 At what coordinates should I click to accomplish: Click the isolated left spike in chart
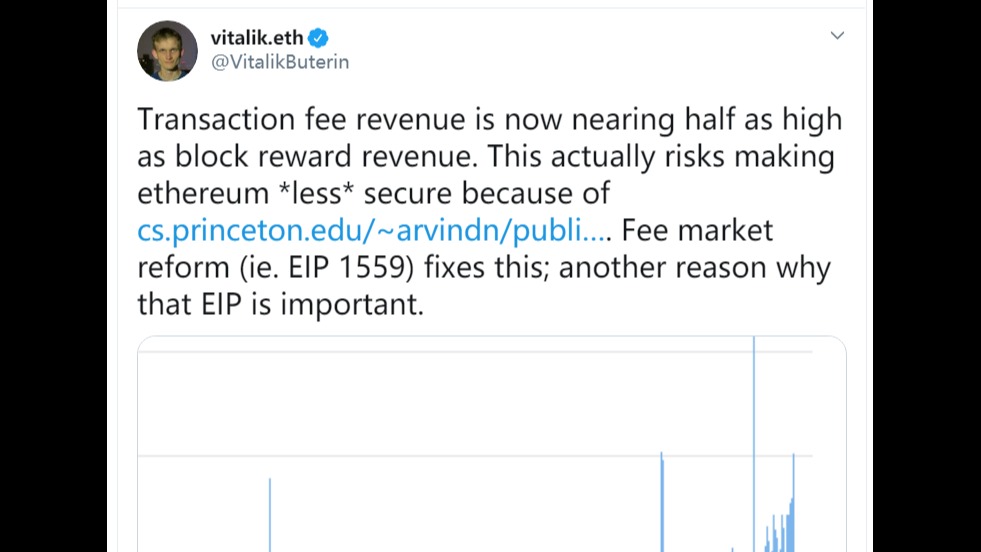(270, 515)
